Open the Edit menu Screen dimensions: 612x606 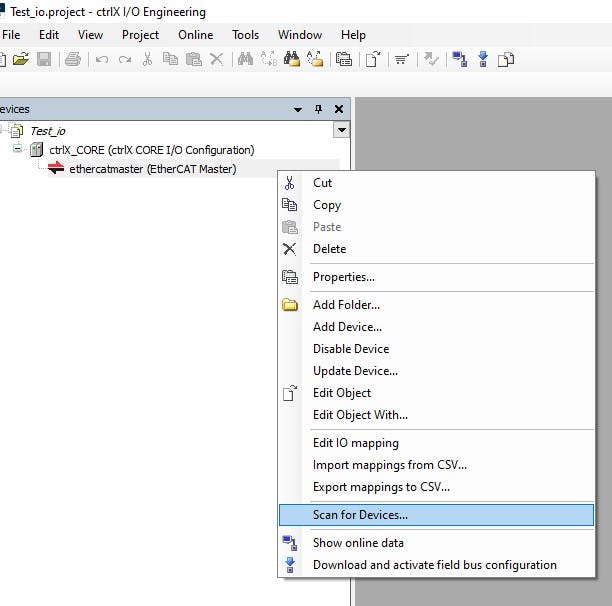coord(49,35)
